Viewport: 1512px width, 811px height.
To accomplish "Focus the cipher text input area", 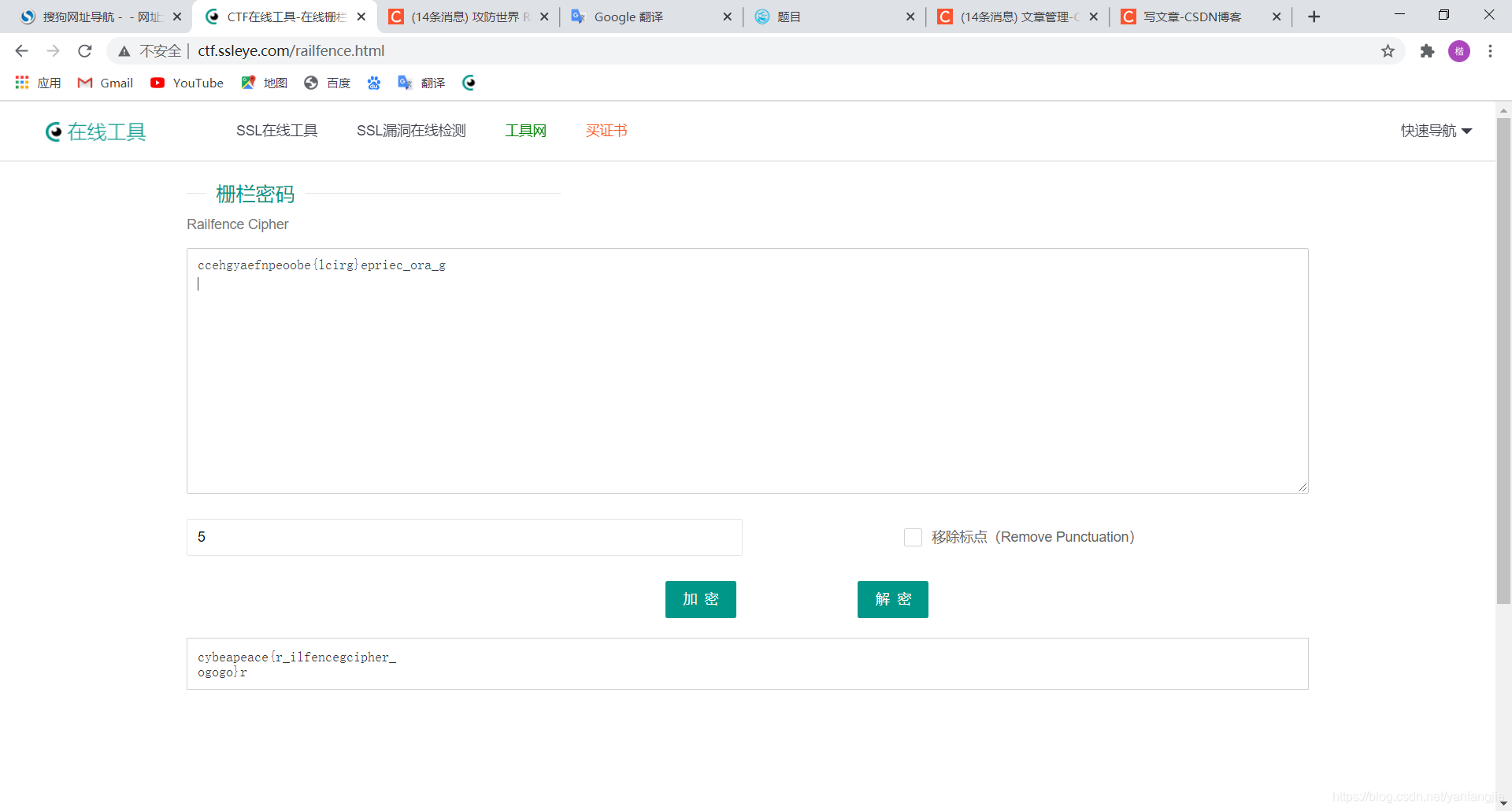I will point(747,371).
